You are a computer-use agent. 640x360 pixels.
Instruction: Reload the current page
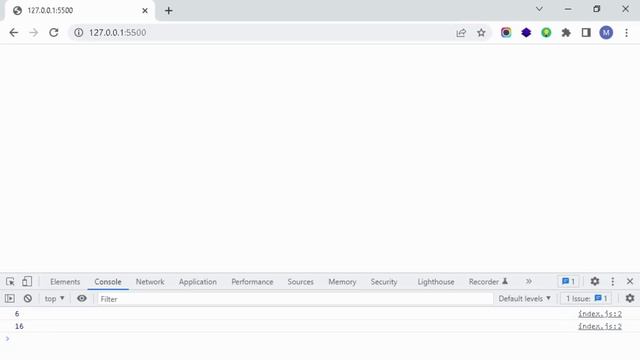pos(53,33)
